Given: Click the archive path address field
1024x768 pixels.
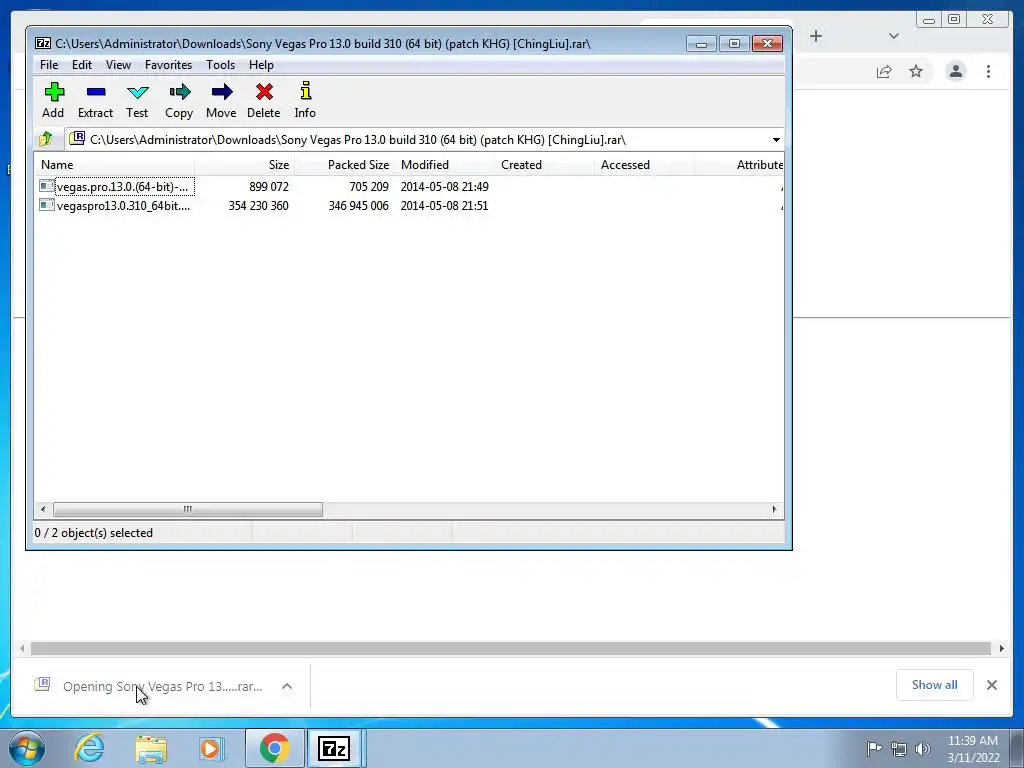Looking at the screenshot, I should pyautogui.click(x=418, y=140).
